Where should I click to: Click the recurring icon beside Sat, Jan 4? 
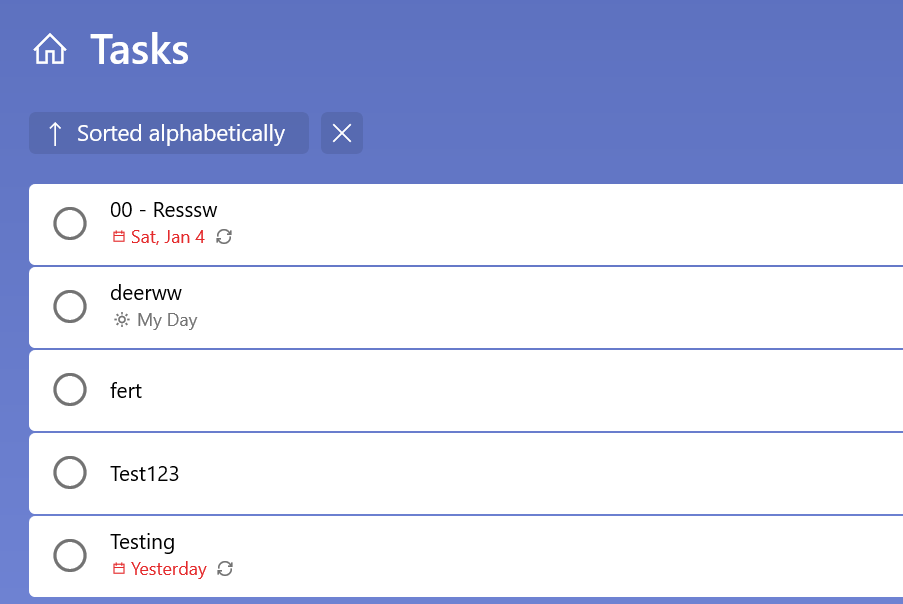point(225,237)
